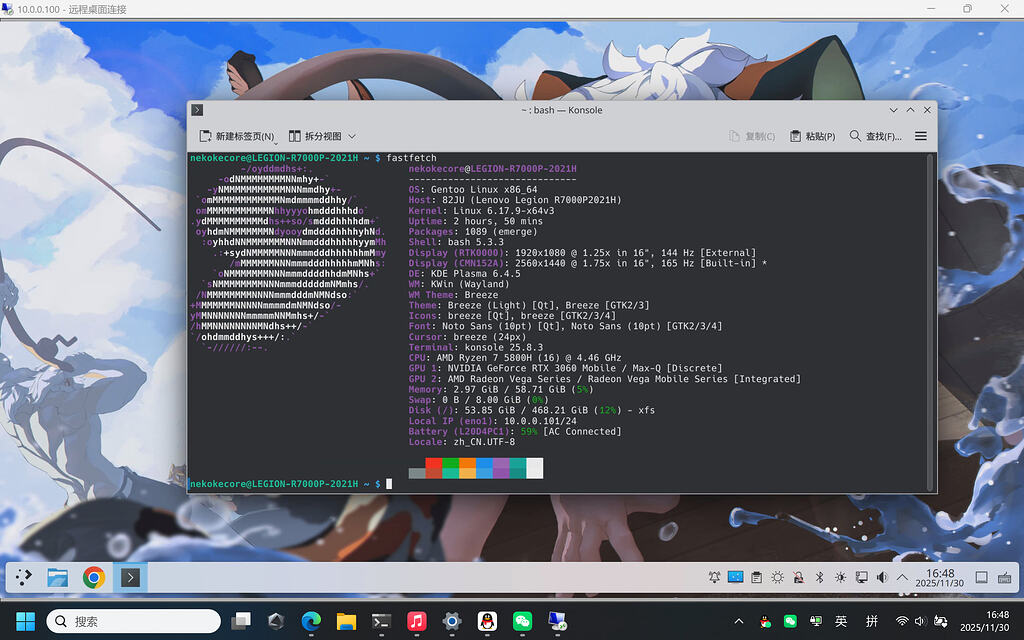
Task: Open Dolphin file manager in KDE panel
Action: (57, 577)
